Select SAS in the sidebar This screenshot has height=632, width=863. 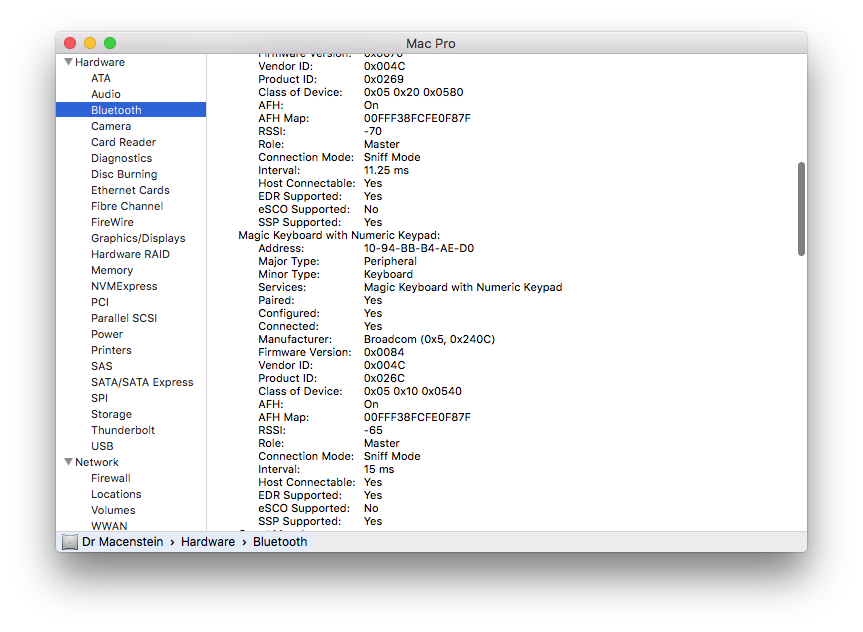(x=101, y=366)
